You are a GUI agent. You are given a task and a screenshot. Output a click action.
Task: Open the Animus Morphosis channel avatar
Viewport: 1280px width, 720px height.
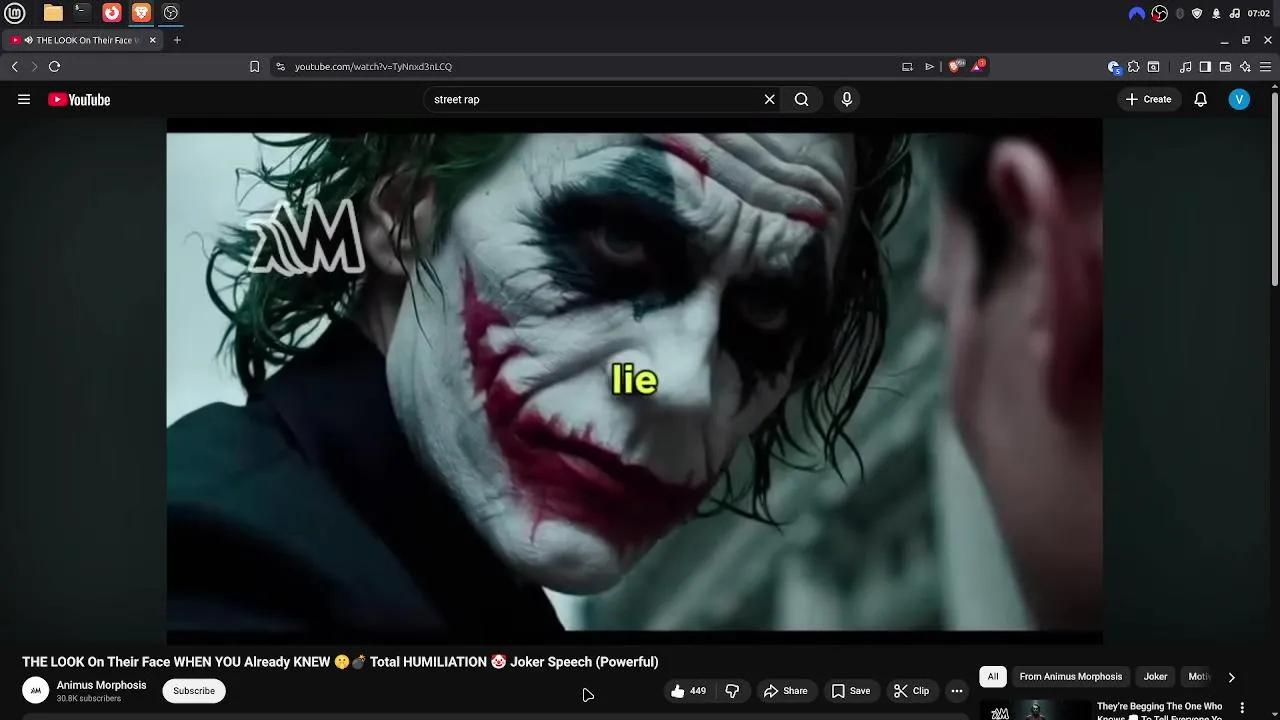point(35,690)
